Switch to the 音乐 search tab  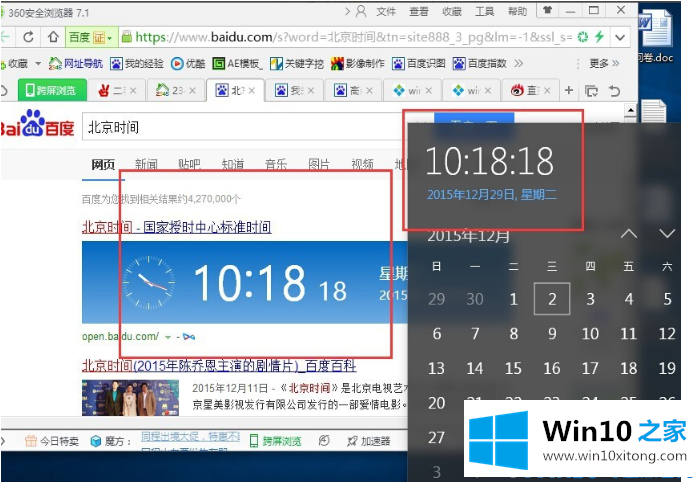click(276, 164)
